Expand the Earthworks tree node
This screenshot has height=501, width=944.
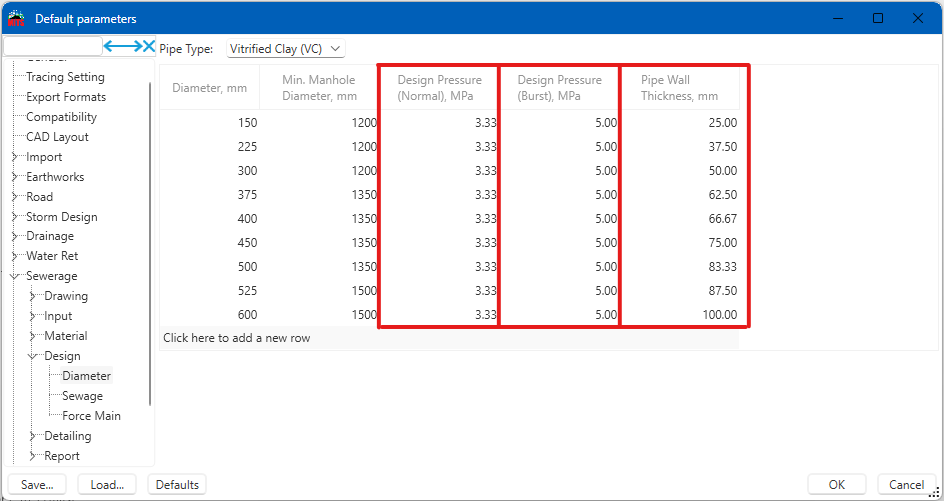pyautogui.click(x=15, y=177)
